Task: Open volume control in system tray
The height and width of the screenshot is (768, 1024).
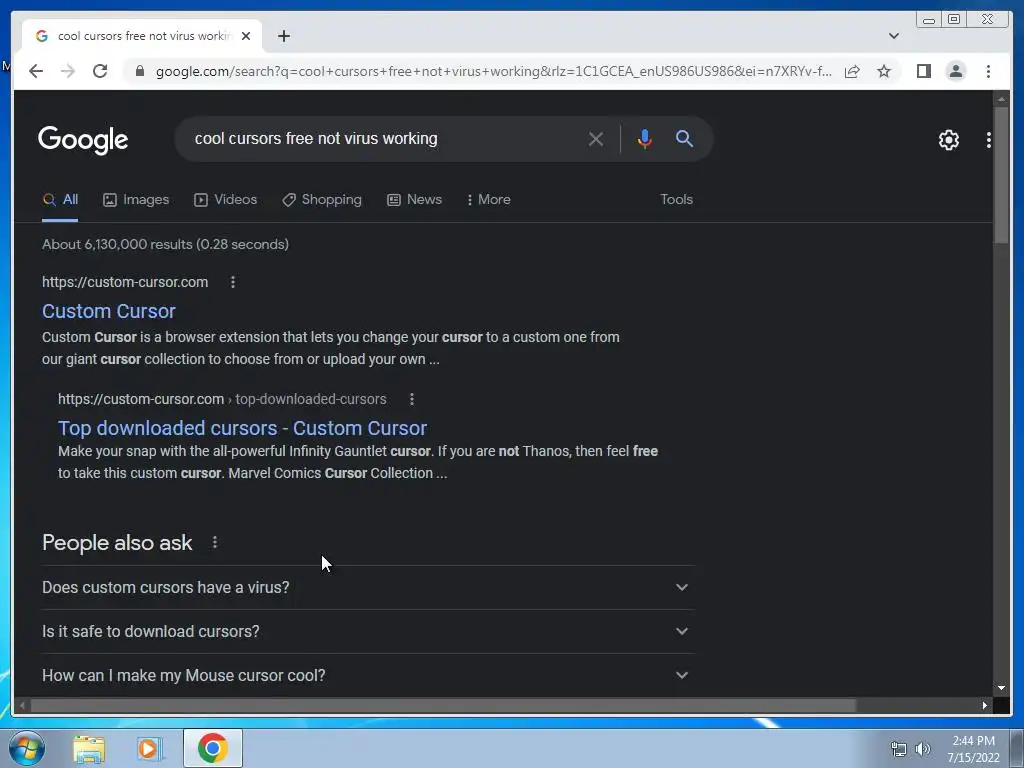Action: click(x=922, y=749)
